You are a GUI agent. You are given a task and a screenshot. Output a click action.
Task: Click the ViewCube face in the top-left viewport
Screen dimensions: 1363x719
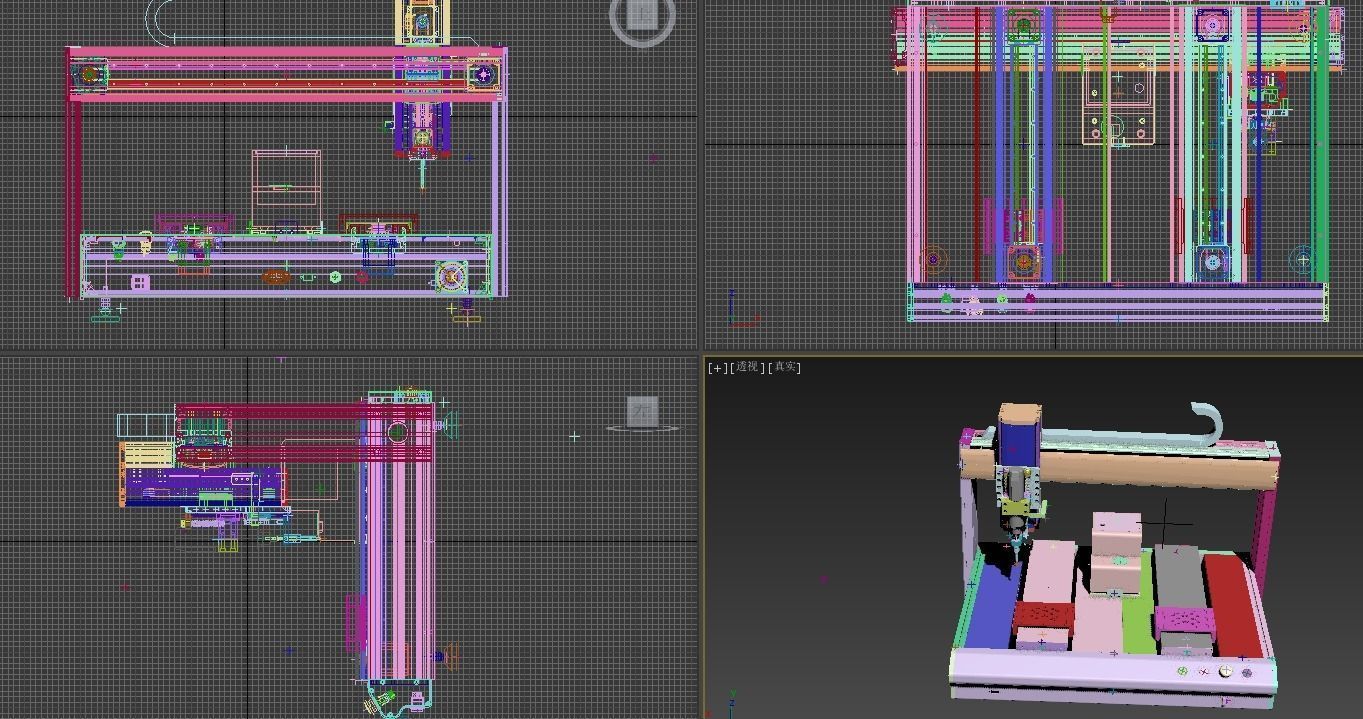pyautogui.click(x=642, y=14)
